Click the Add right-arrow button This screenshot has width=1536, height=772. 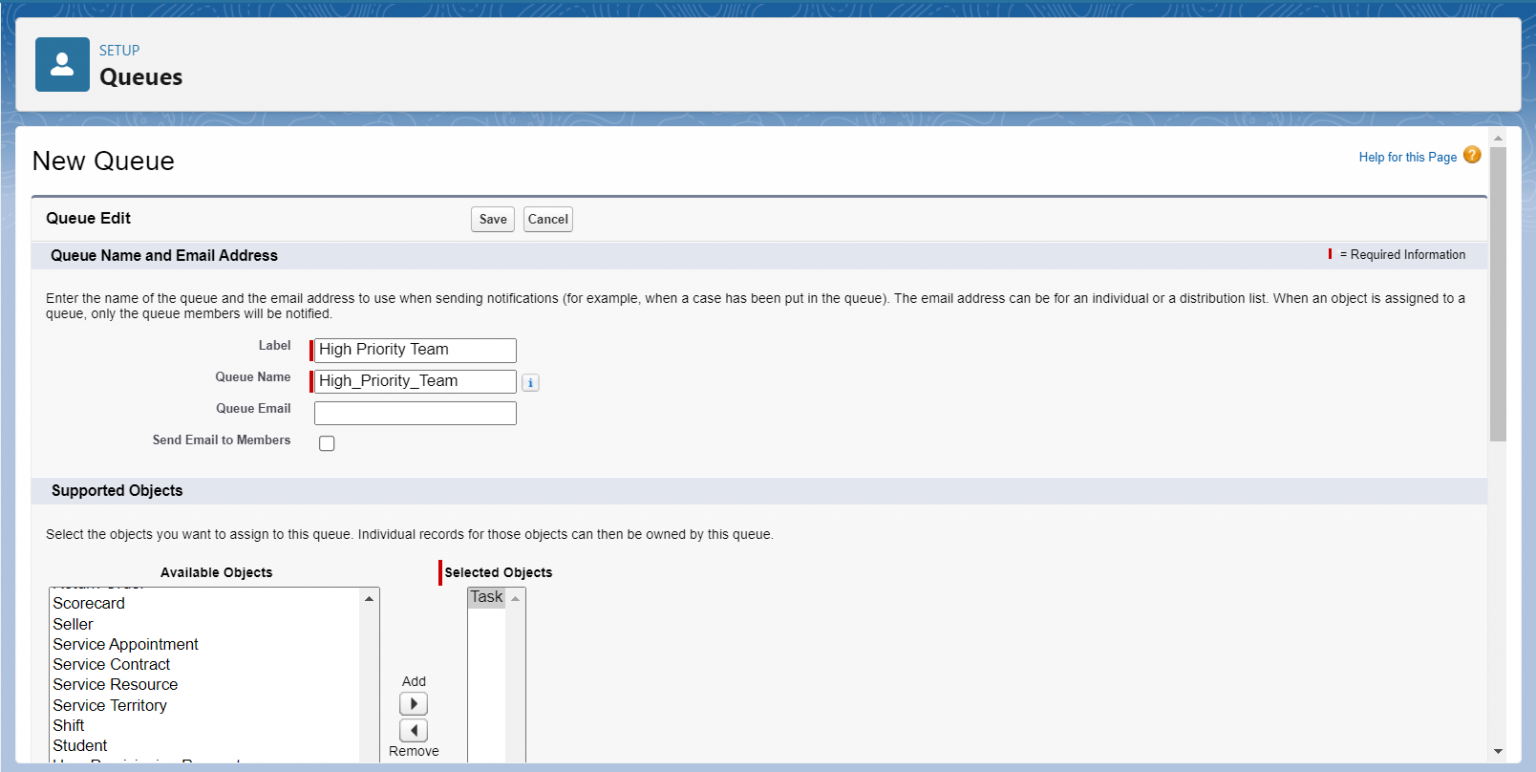pyautogui.click(x=413, y=703)
